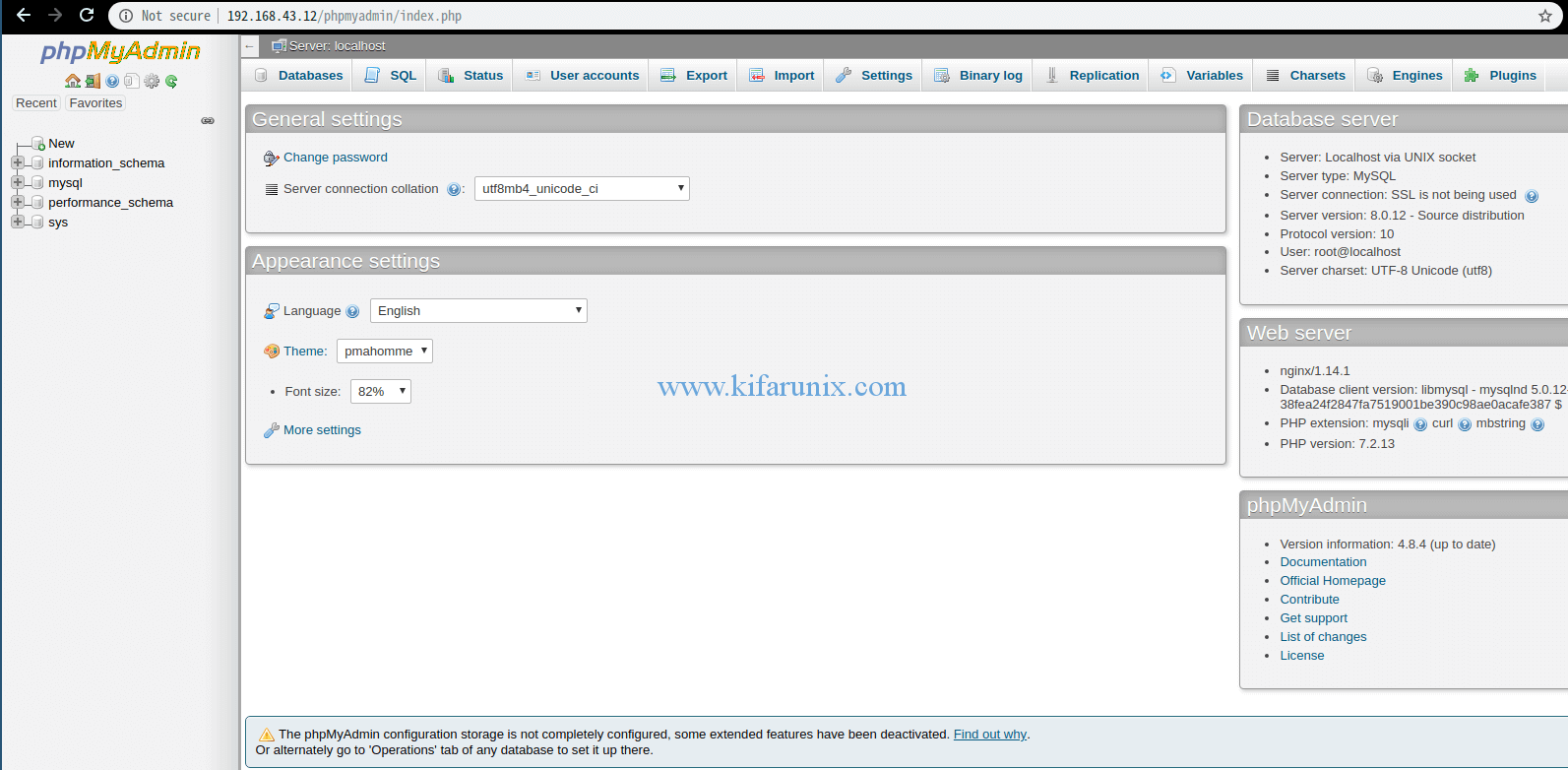
Task: Click the mysql database cylinder icon
Action: (37, 183)
